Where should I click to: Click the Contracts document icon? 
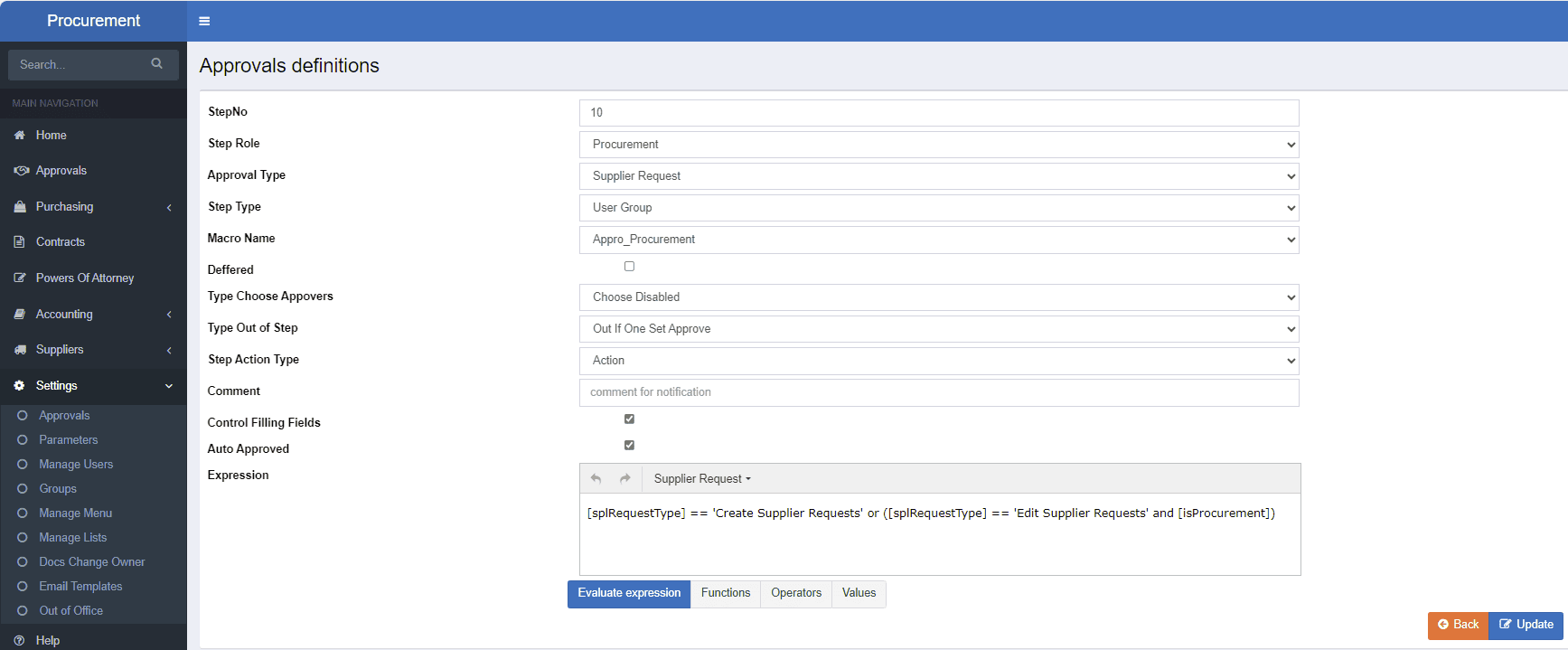point(20,242)
